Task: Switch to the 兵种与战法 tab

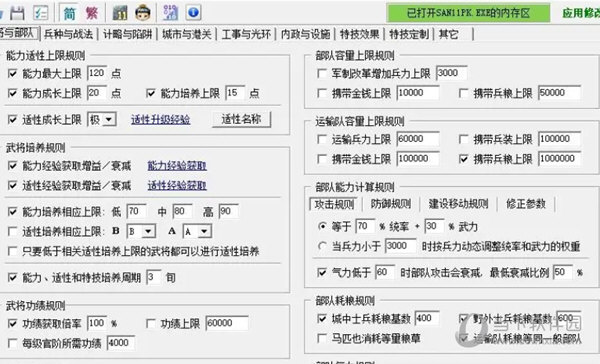Action: click(68, 34)
